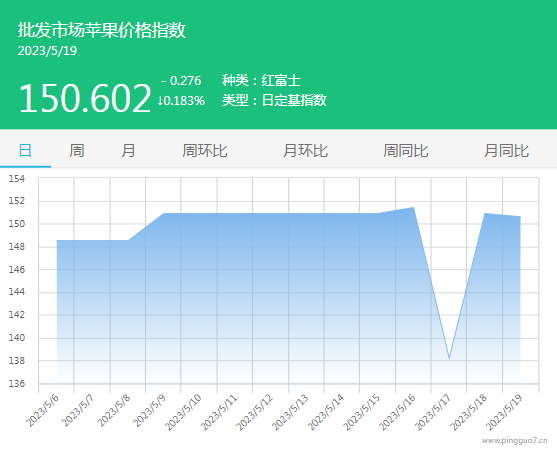Viewport: 557px width, 450px height.
Task: Click the 2023/5/9 data point on chart
Action: pyautogui.click(x=163, y=213)
